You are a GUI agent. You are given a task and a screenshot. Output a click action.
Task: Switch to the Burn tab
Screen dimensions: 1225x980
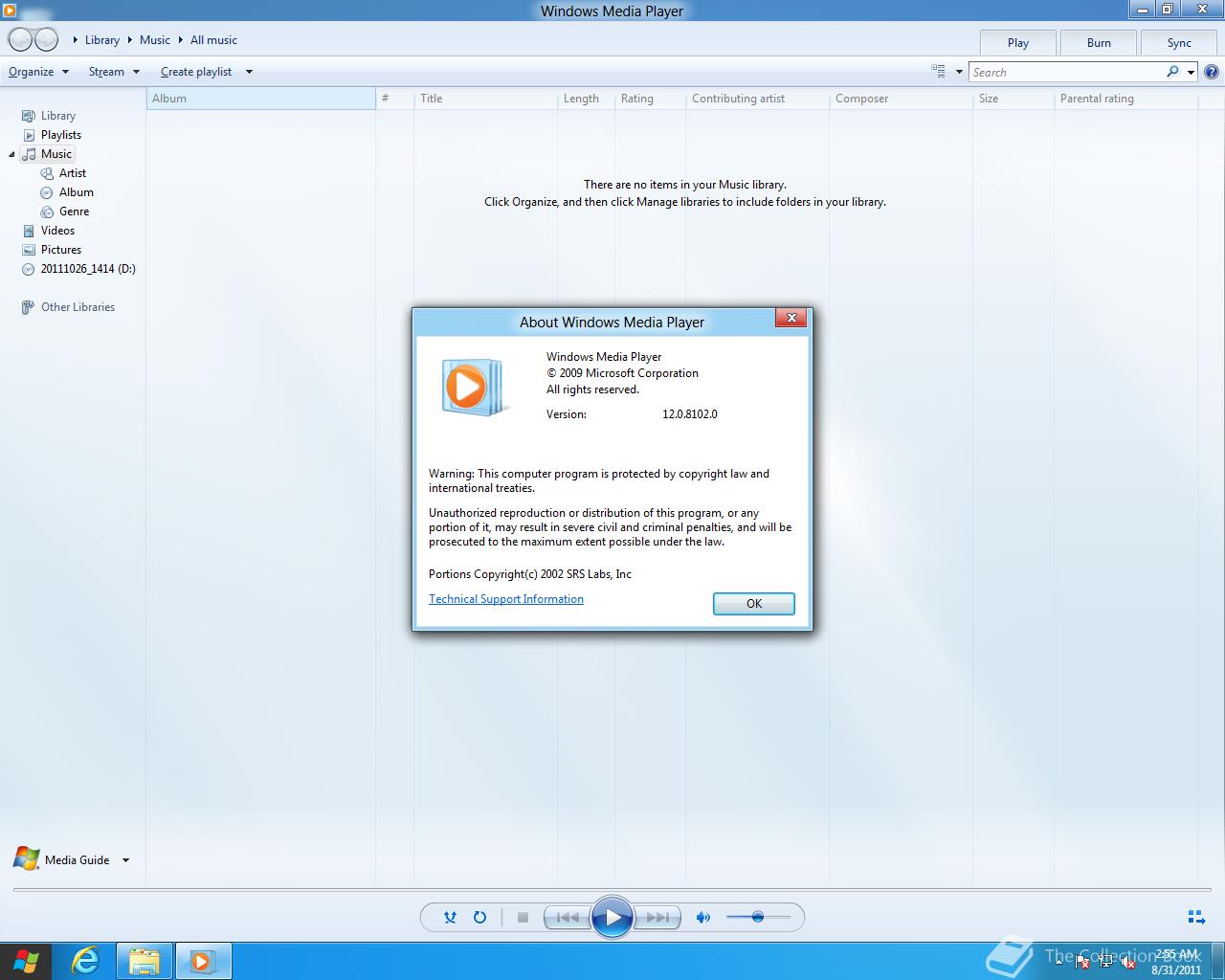coord(1099,42)
